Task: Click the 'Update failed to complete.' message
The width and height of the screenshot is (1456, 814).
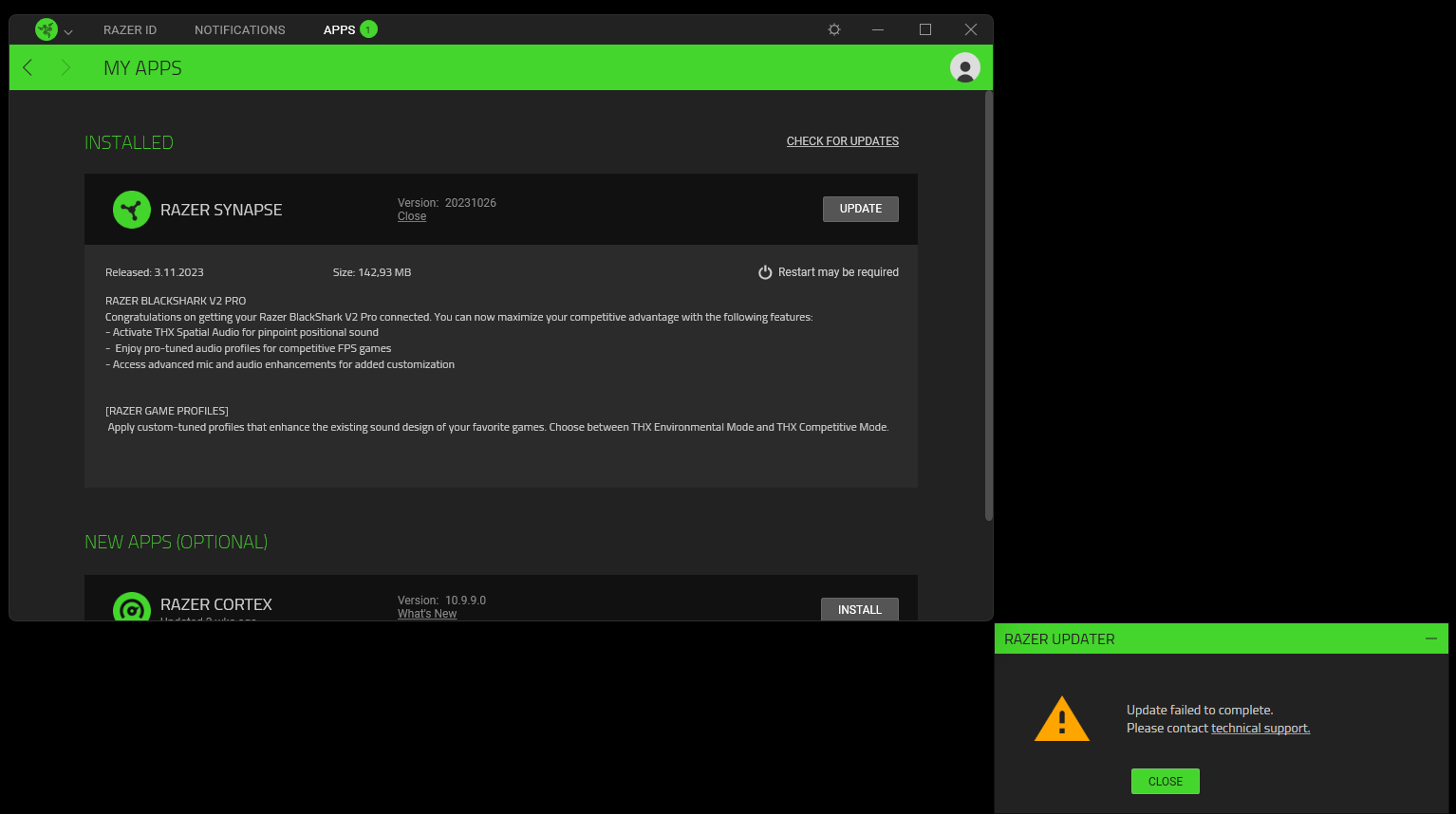Action: pyautogui.click(x=1200, y=710)
